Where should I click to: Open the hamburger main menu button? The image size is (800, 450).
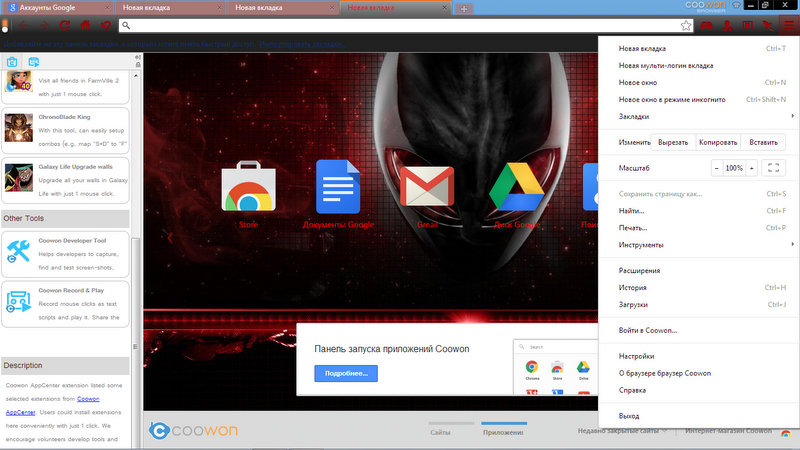[x=789, y=25]
